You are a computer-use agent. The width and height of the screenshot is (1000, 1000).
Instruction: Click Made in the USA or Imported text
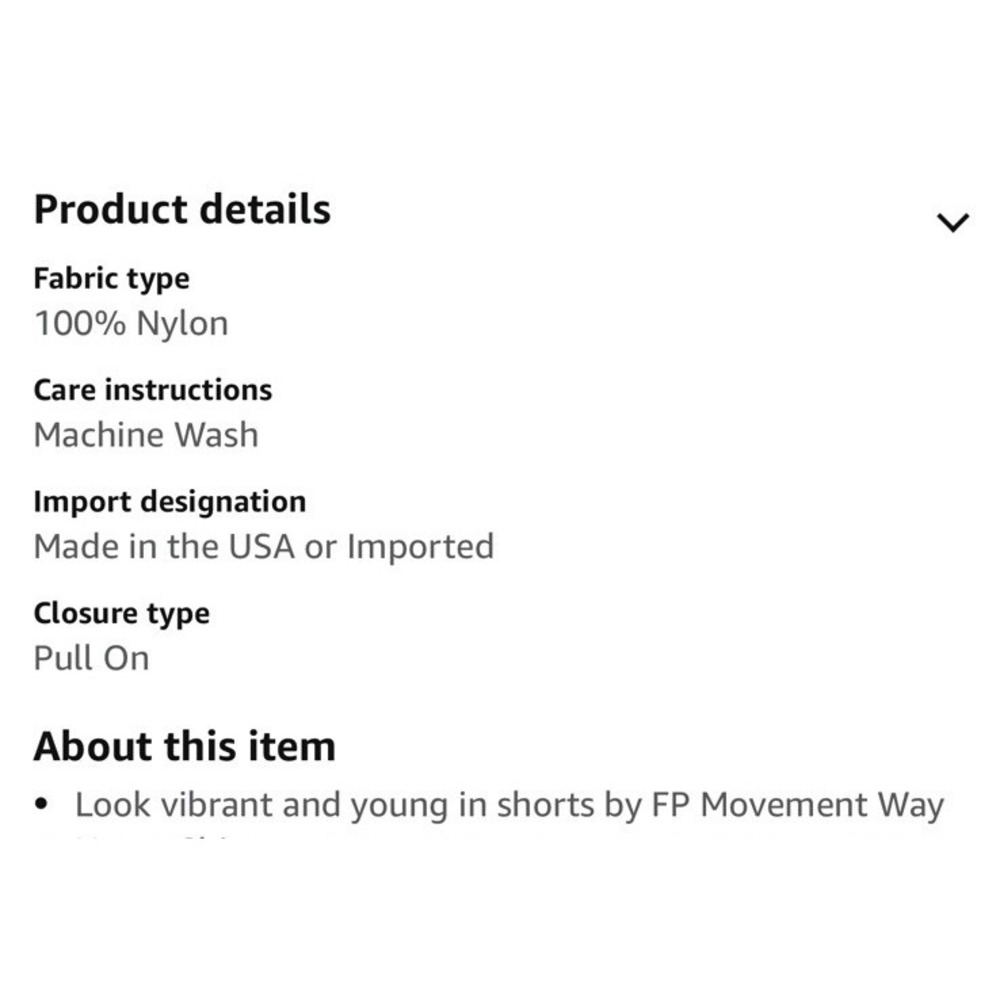coord(264,547)
